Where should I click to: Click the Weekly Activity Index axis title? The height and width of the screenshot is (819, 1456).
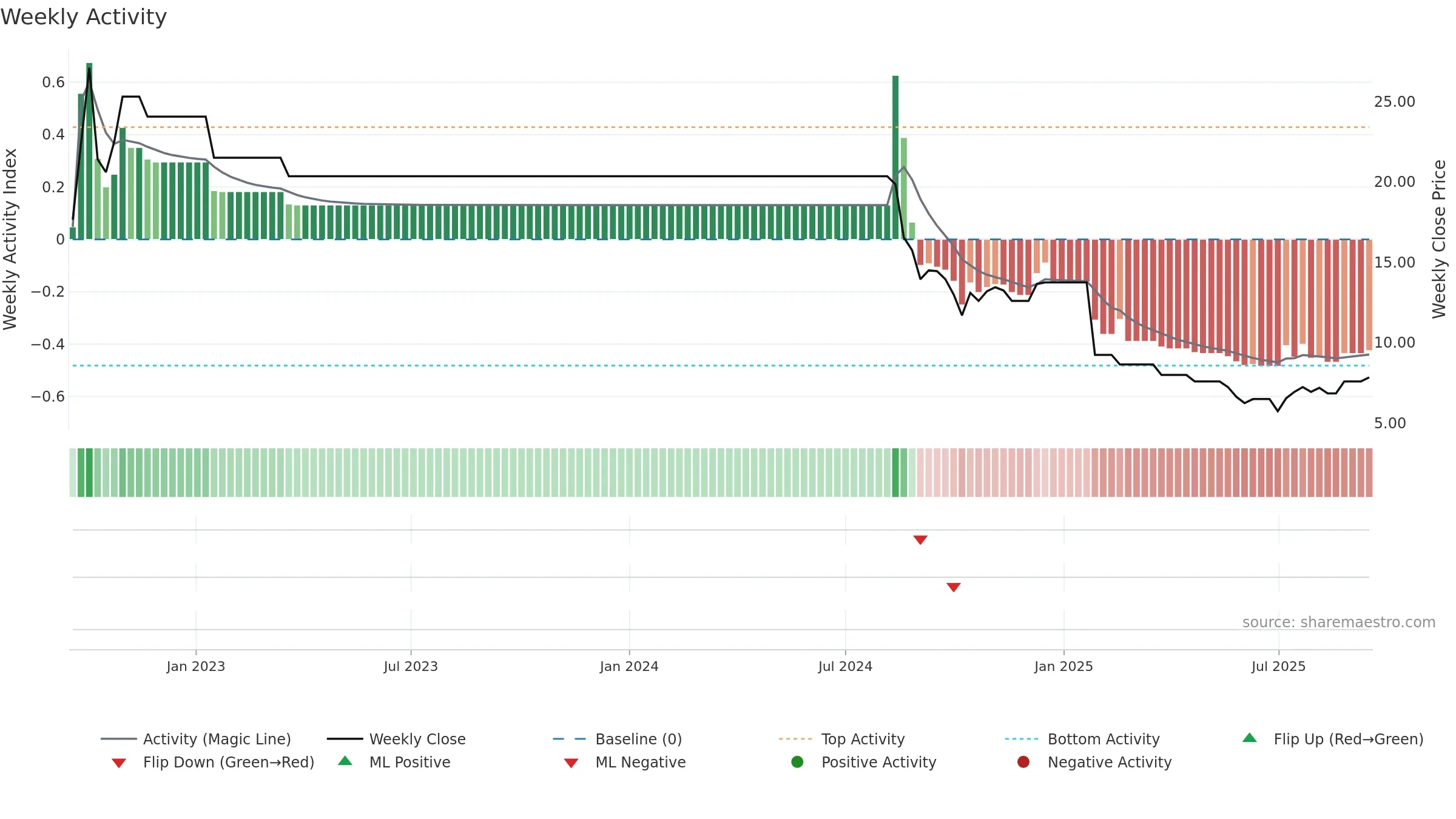pos(10,239)
